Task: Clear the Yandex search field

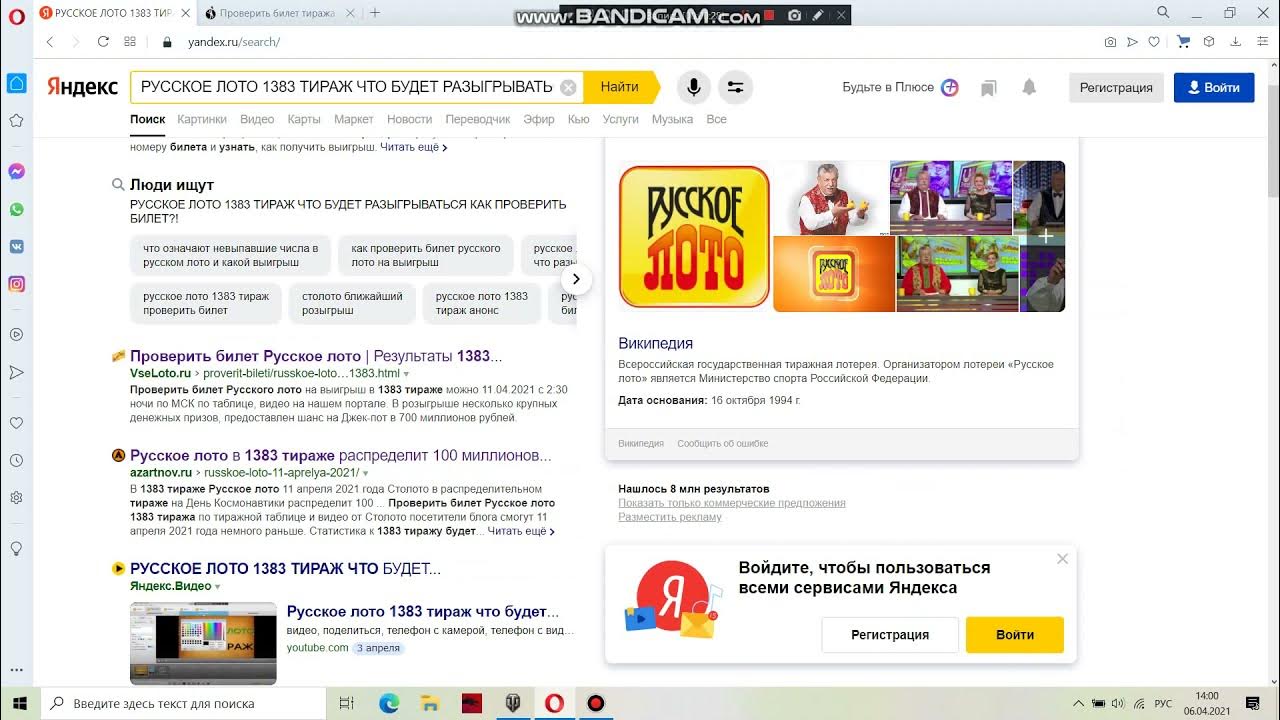Action: point(568,87)
